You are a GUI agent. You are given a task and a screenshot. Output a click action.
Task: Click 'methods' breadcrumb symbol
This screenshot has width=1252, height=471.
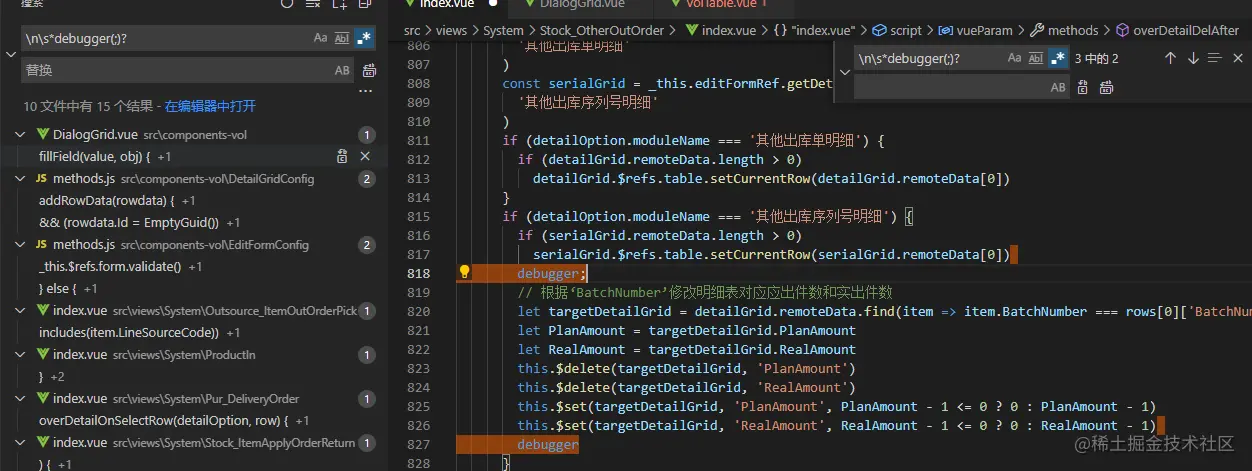[1064, 30]
